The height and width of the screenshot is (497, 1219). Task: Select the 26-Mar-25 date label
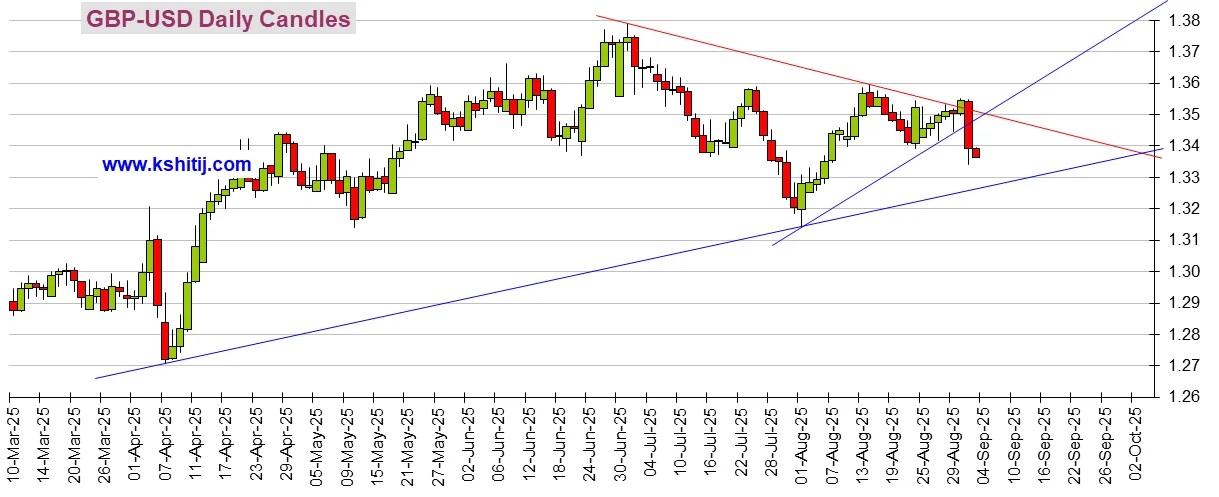coord(102,447)
